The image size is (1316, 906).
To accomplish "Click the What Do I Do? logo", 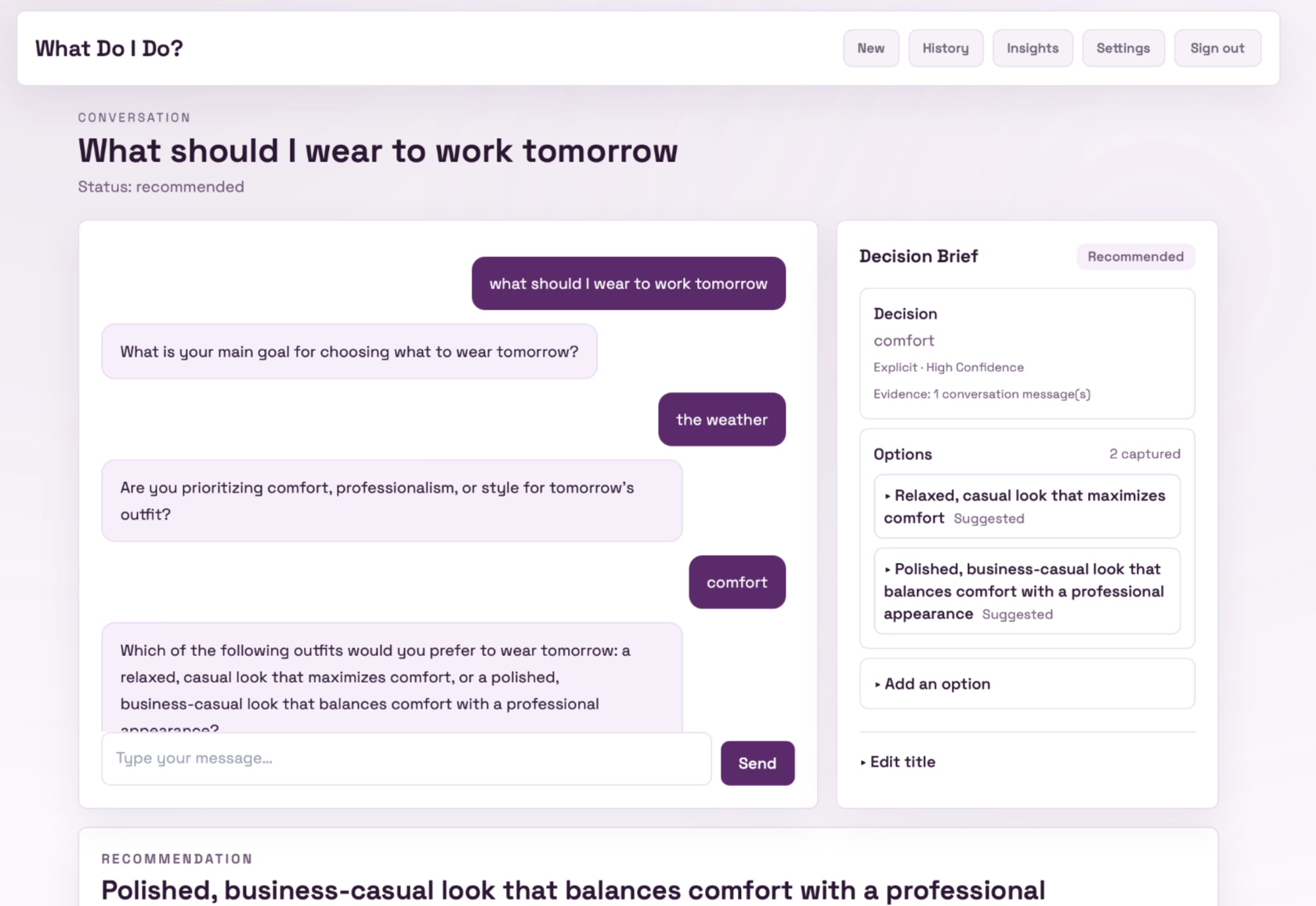I will [109, 49].
